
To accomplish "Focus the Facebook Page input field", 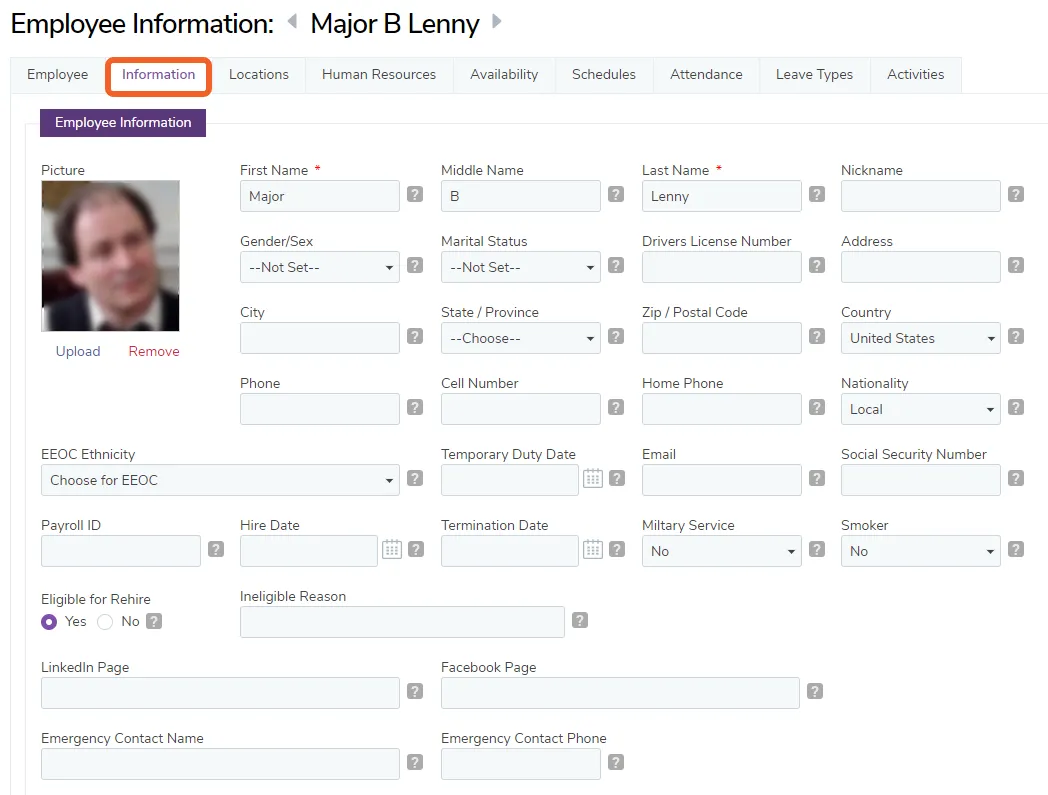I will (x=620, y=693).
